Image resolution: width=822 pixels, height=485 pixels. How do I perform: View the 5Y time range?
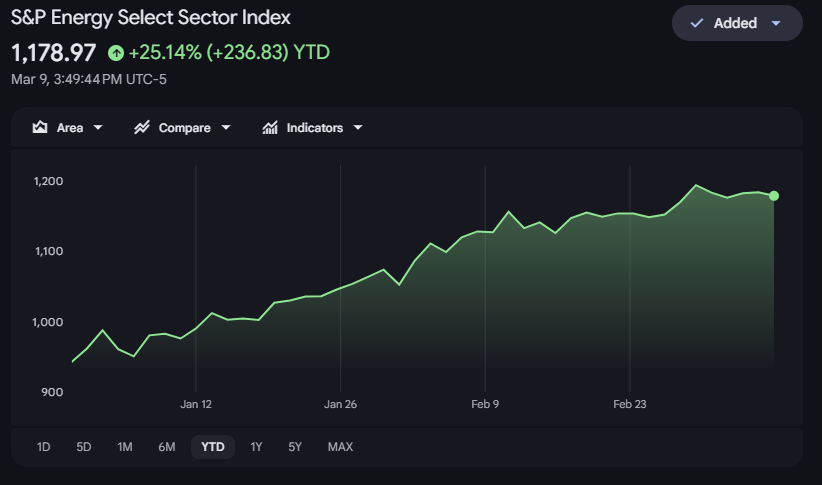pyautogui.click(x=295, y=447)
